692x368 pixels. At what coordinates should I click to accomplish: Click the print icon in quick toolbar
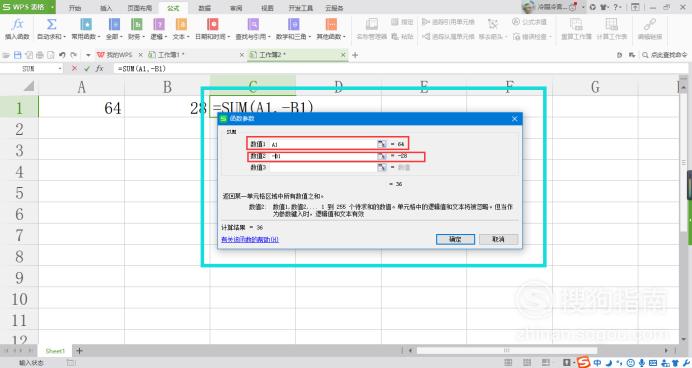click(40, 55)
